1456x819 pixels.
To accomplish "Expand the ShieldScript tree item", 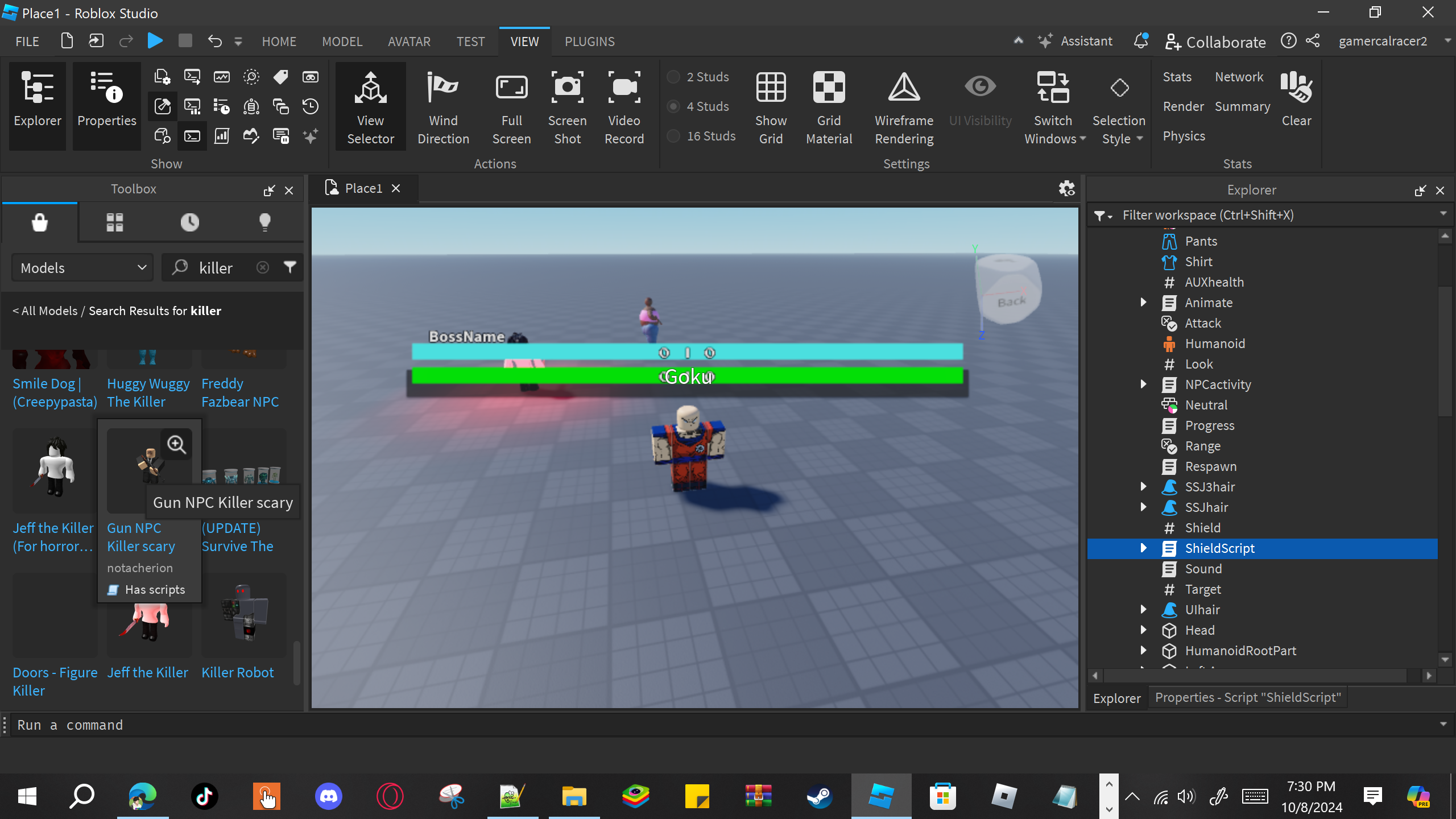I will coord(1143,548).
